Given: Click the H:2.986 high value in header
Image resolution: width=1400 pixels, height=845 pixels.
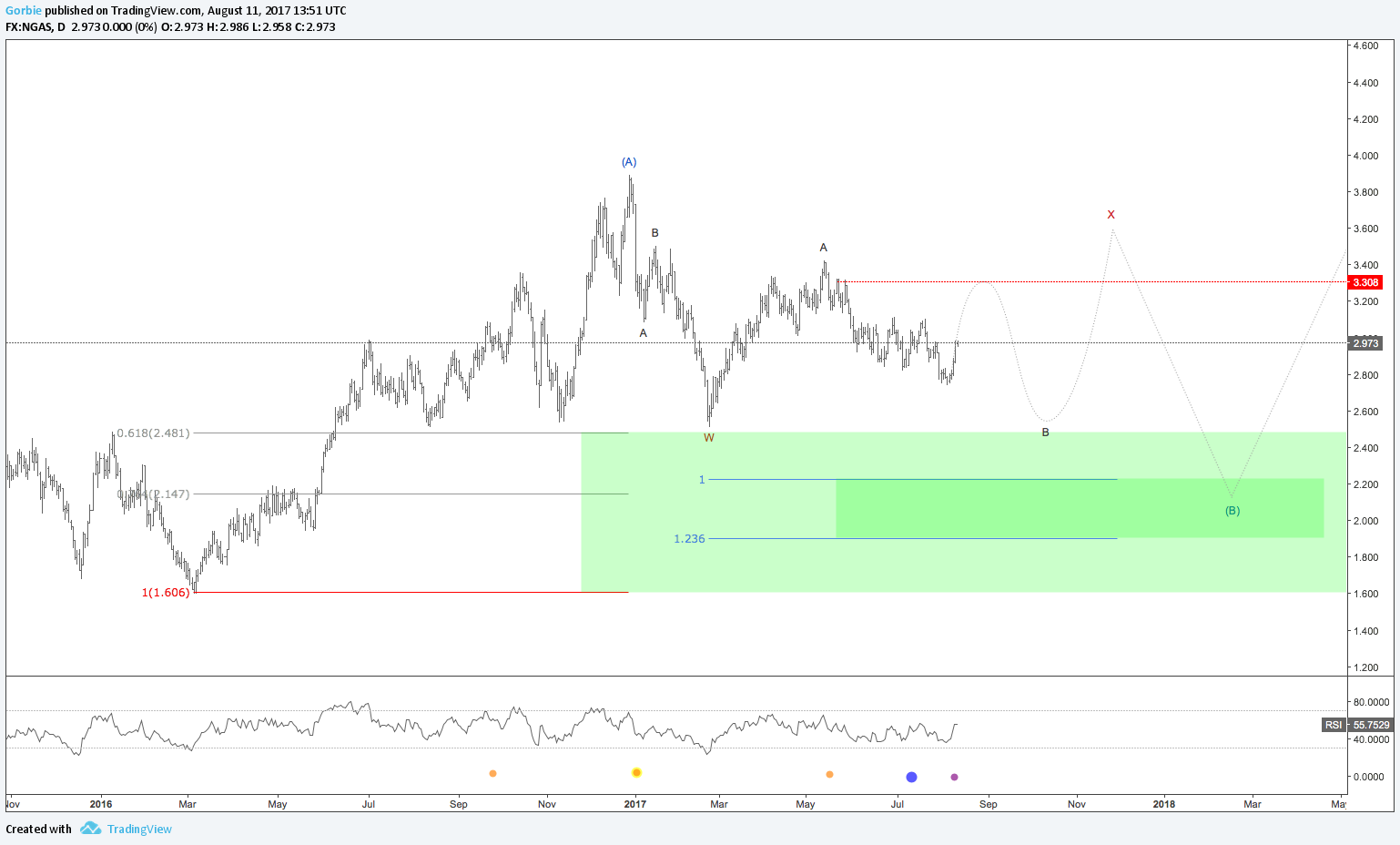Looking at the screenshot, I should [x=228, y=27].
